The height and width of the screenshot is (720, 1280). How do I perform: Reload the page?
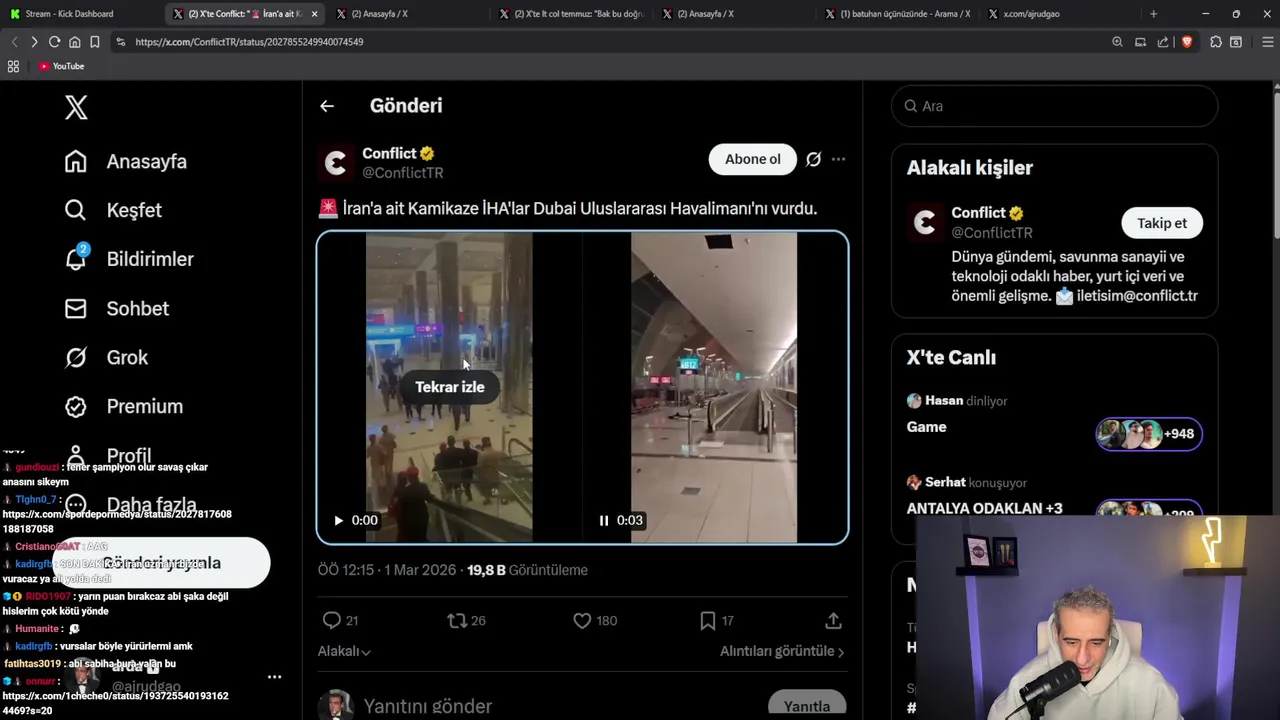54,42
